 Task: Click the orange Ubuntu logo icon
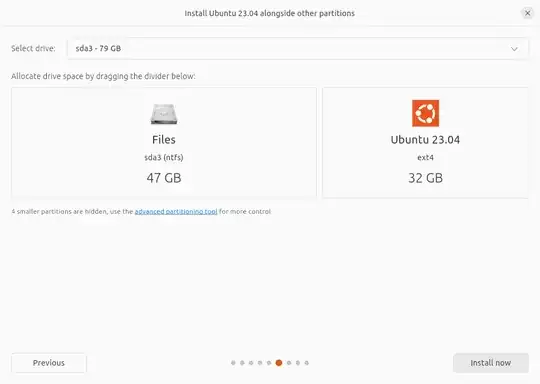425,113
